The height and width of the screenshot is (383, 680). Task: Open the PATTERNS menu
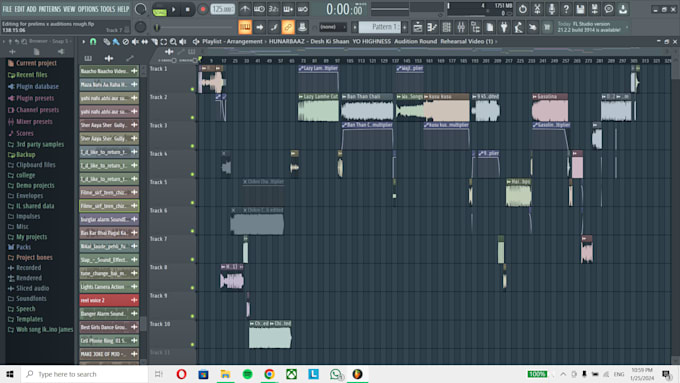[x=50, y=9]
